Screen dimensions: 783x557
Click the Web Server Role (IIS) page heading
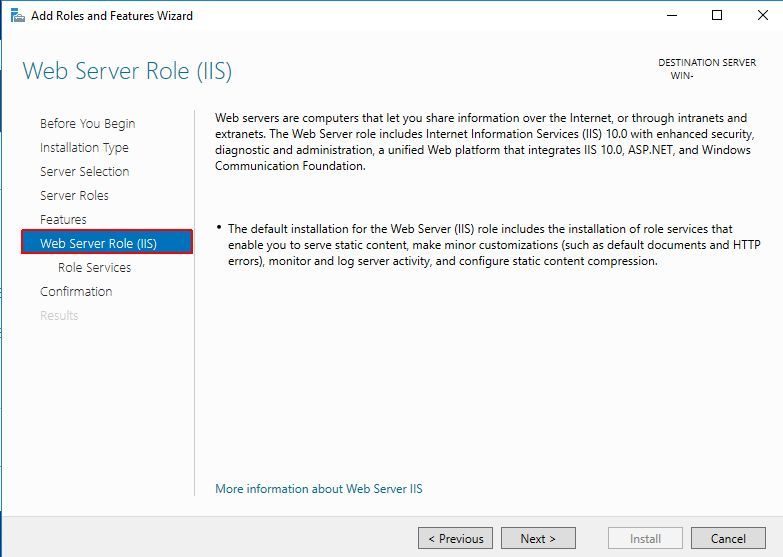click(x=127, y=72)
